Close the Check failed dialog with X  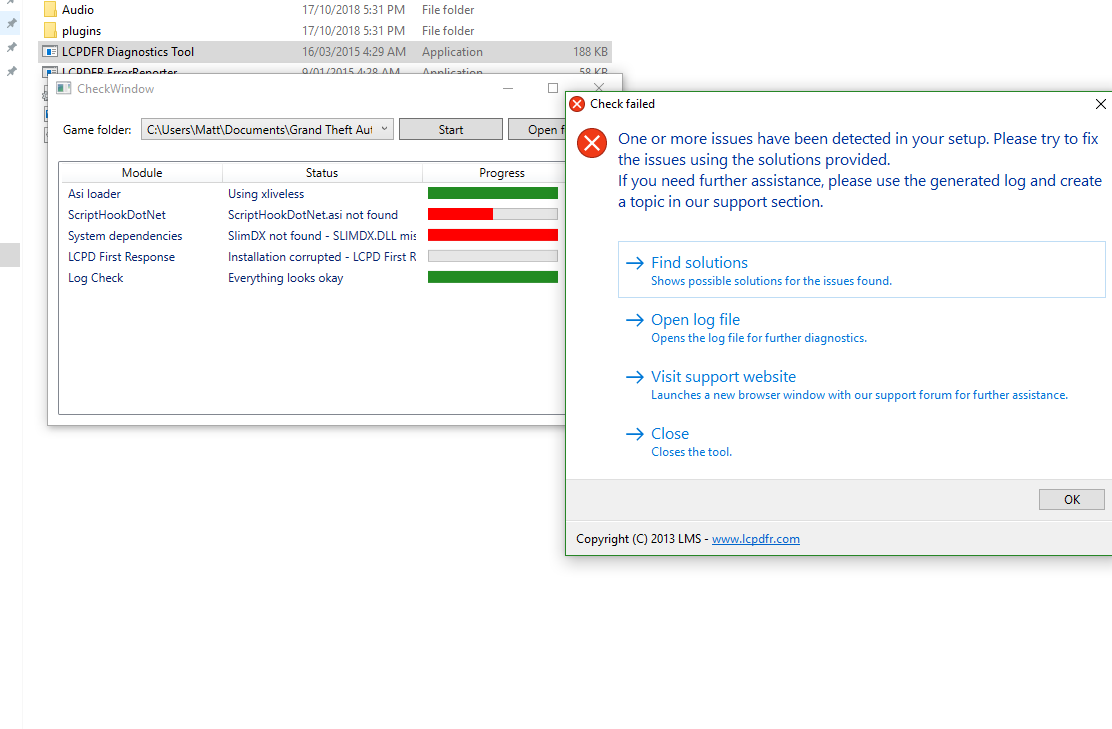coord(1100,104)
